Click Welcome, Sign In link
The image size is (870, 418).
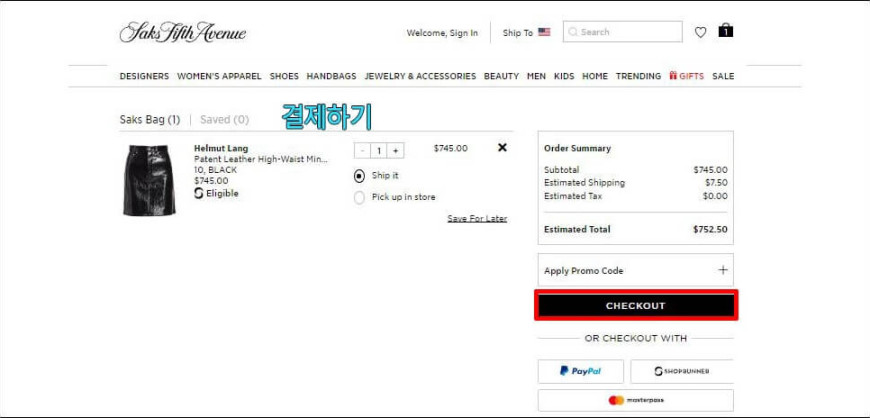click(x=442, y=33)
